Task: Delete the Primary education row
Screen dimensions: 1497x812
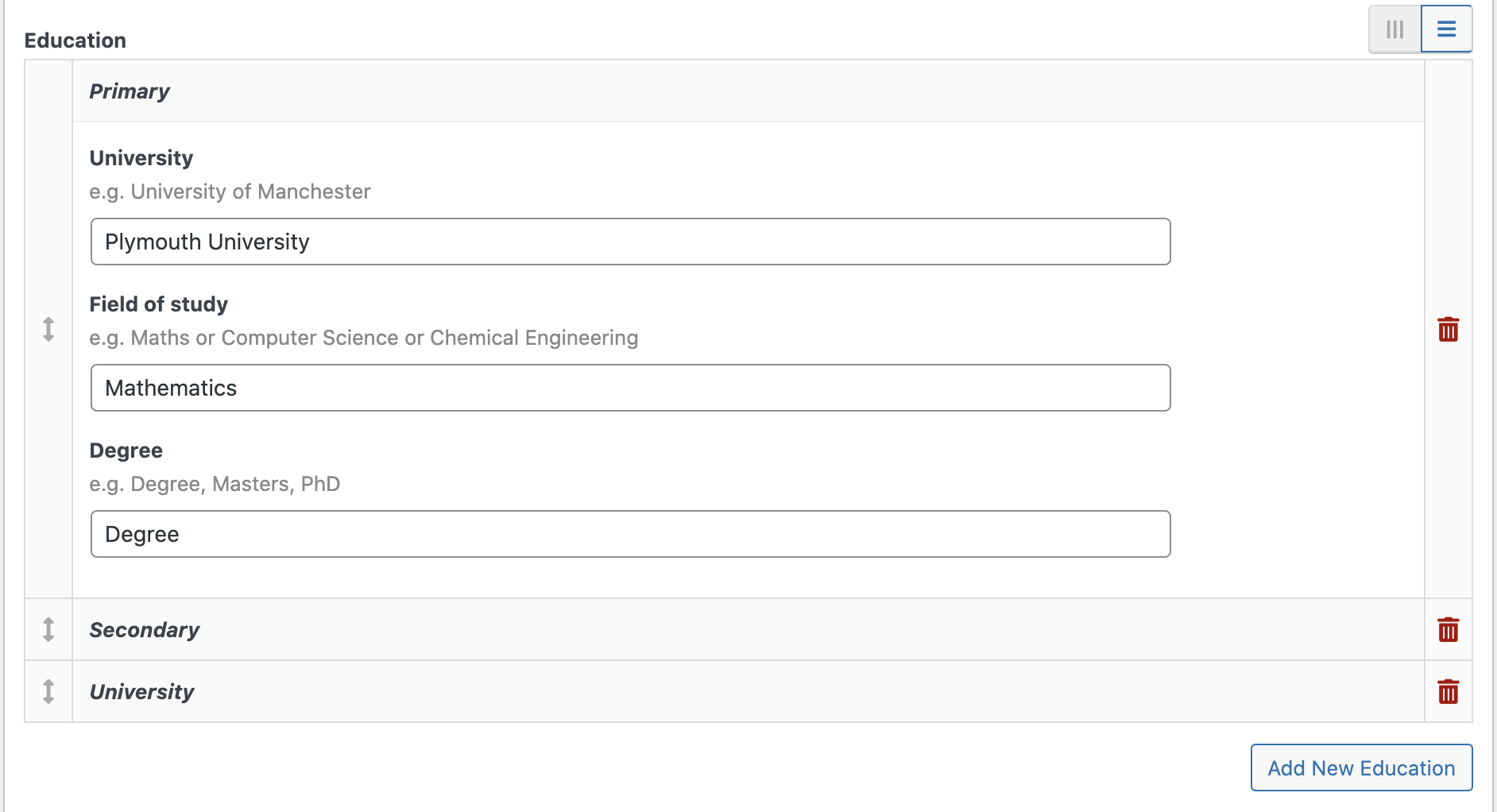Action: click(x=1448, y=329)
